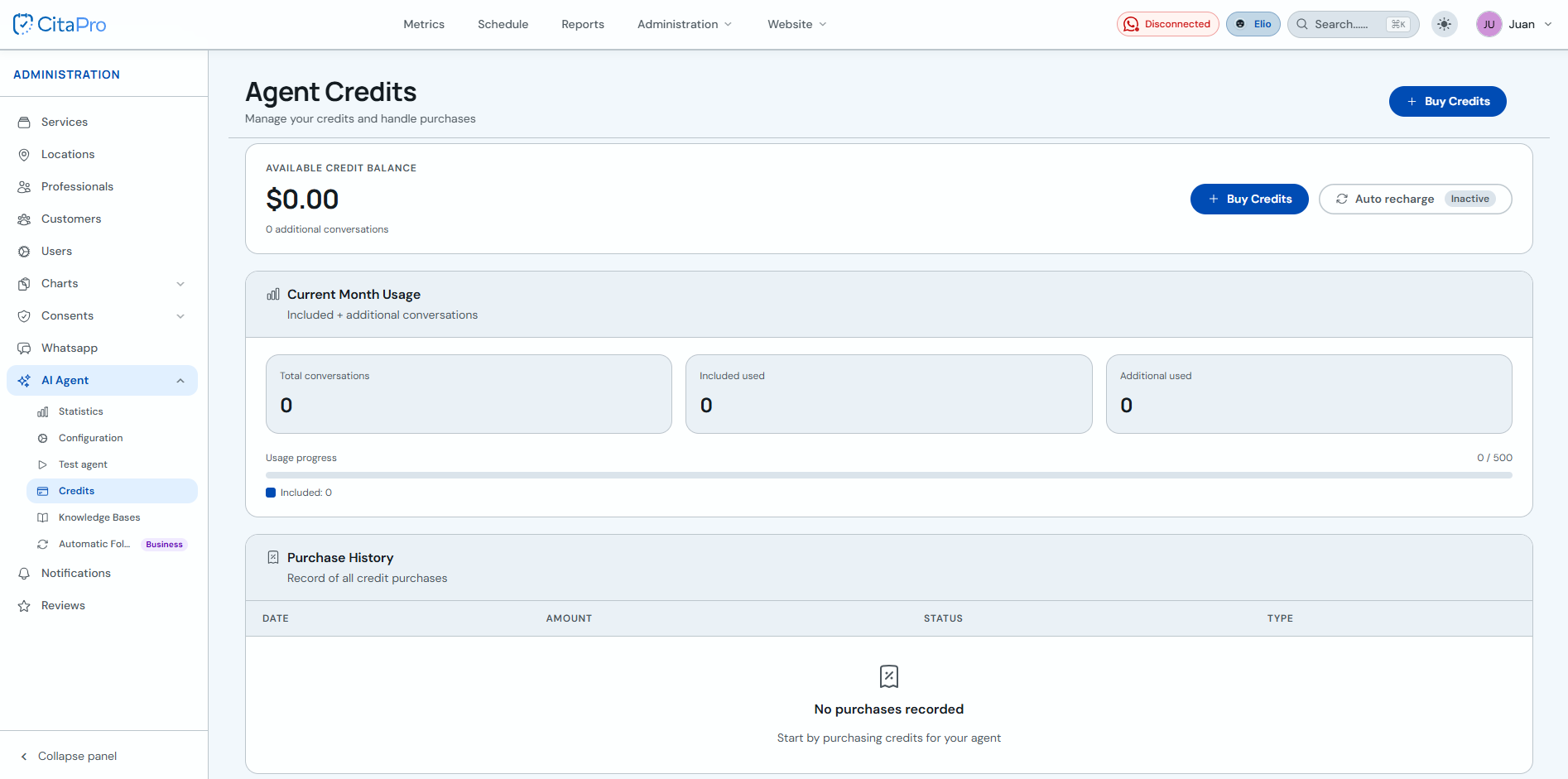This screenshot has width=1568, height=779.
Task: Click the Users icon in sidebar
Action: tap(24, 251)
